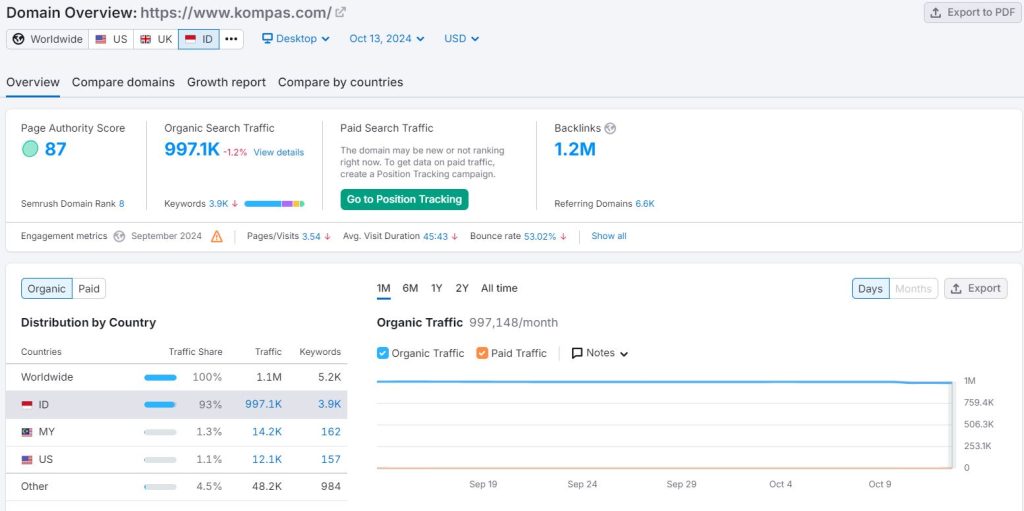Click the Pages/Visits 3.54 value
The height and width of the screenshot is (511, 1024).
point(311,237)
